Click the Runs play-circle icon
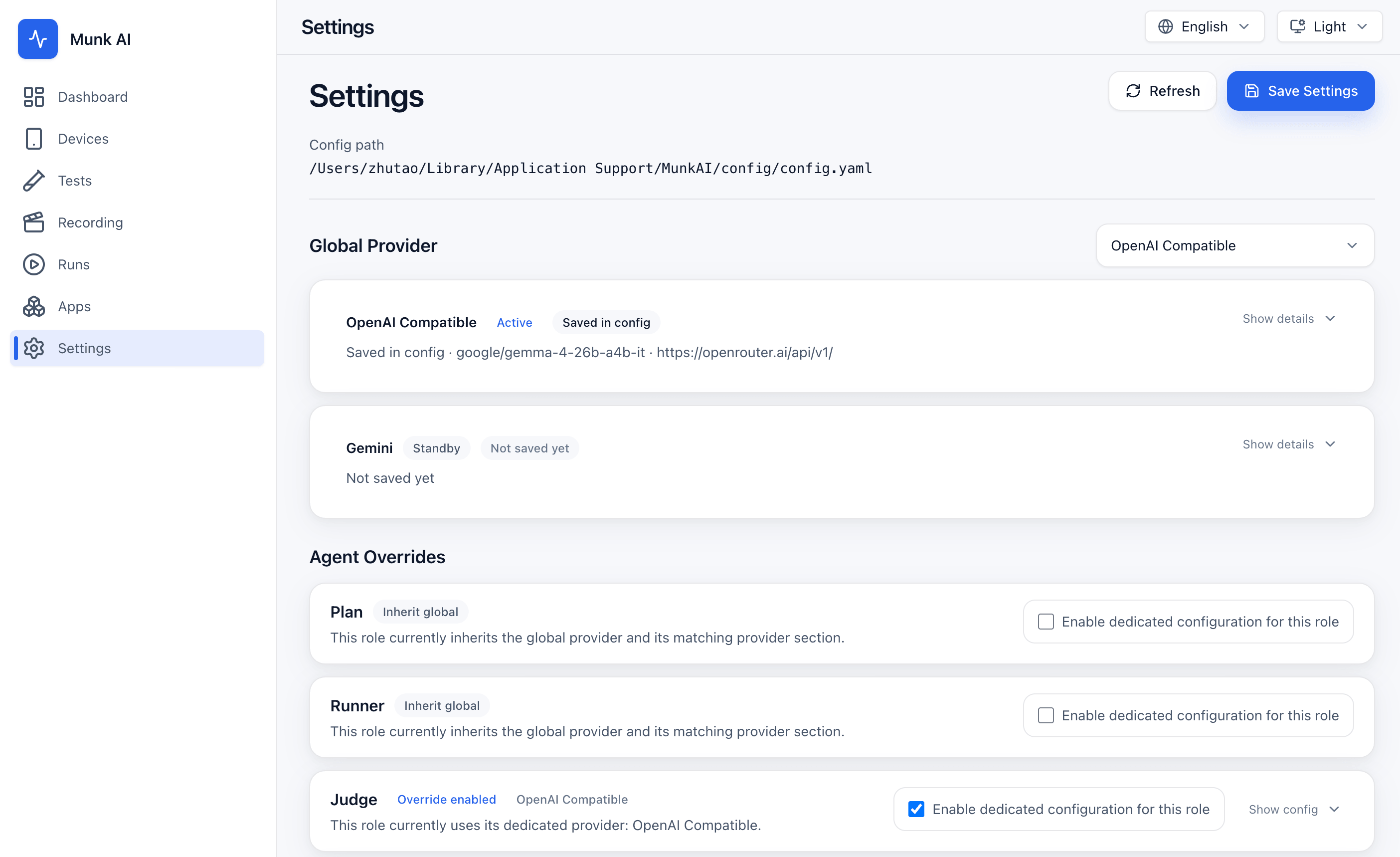Image resolution: width=1400 pixels, height=857 pixels. [x=33, y=264]
